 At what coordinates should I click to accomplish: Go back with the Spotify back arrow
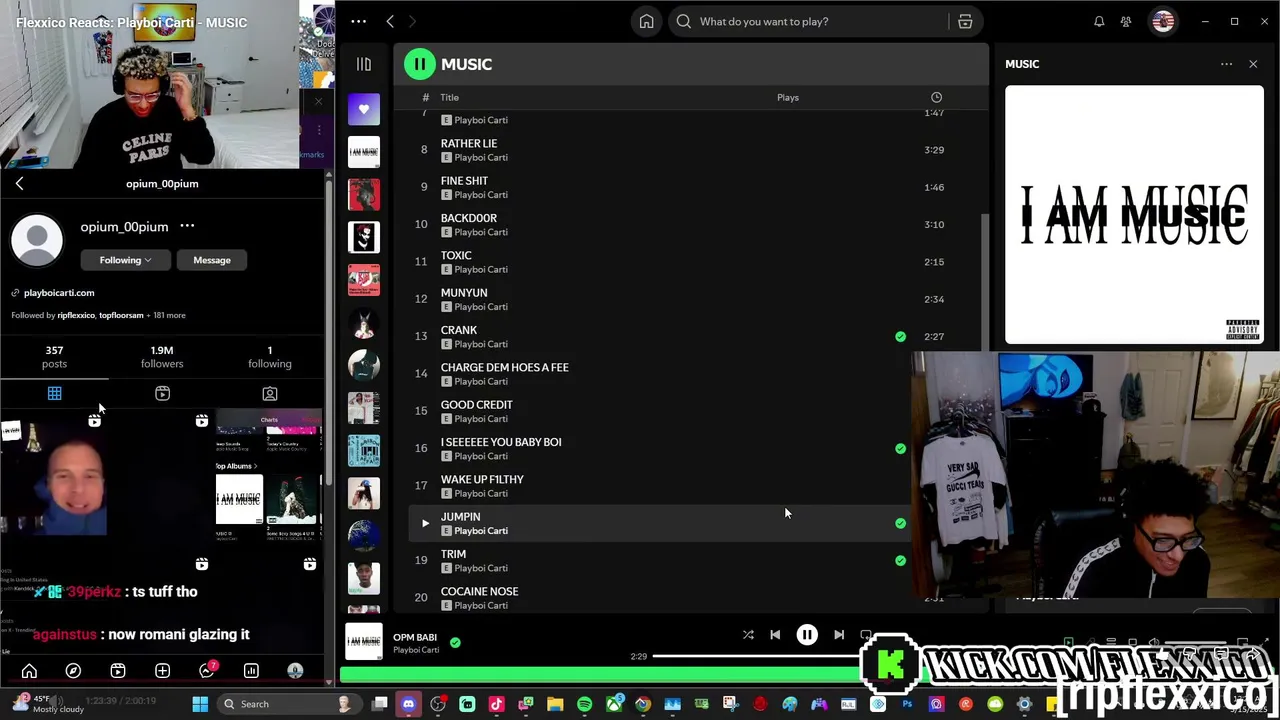pyautogui.click(x=390, y=21)
